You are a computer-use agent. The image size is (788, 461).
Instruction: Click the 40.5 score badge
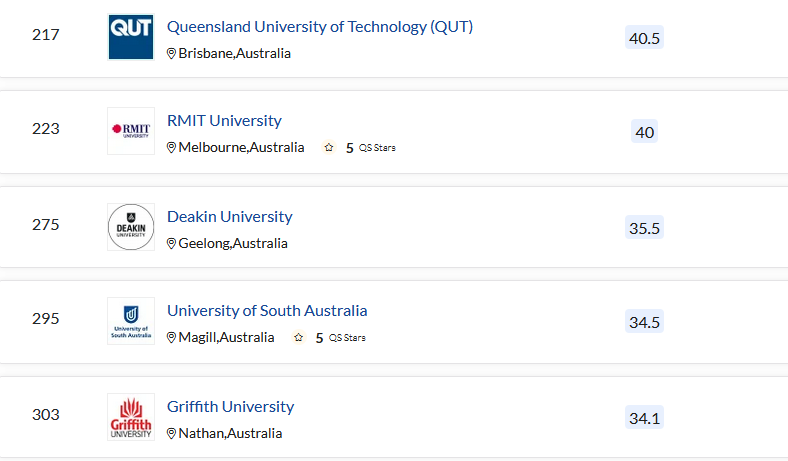click(x=644, y=38)
